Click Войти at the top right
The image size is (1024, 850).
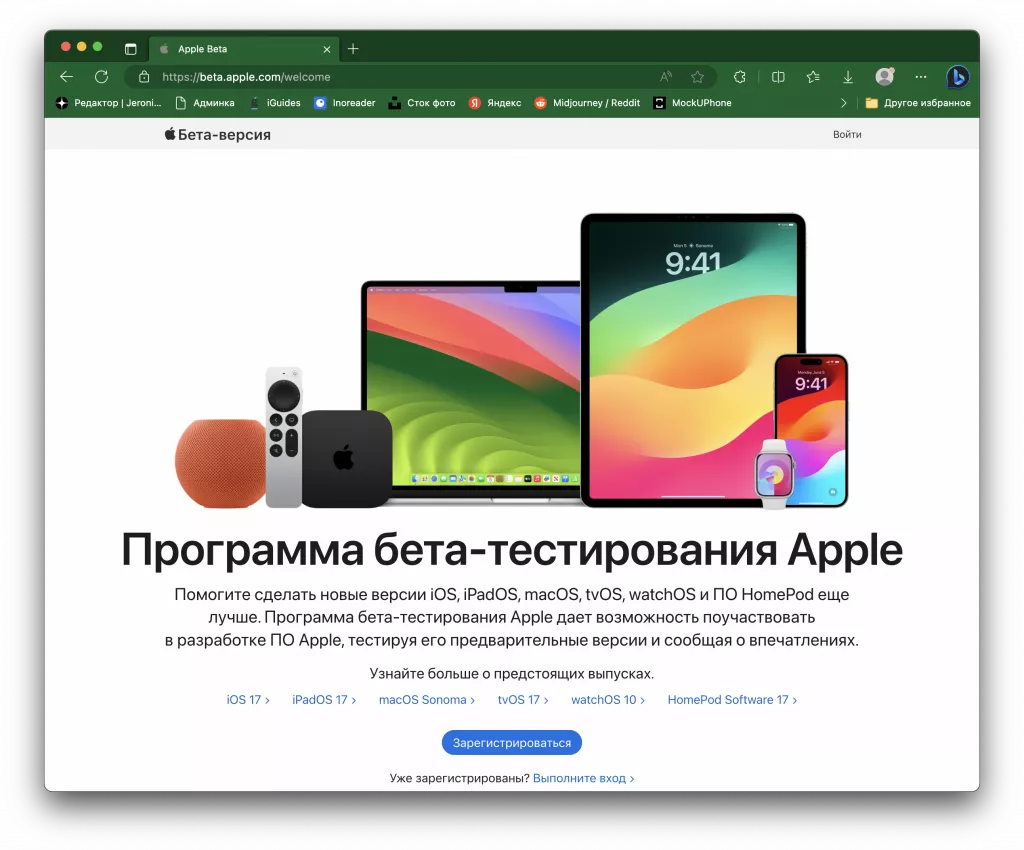point(847,134)
